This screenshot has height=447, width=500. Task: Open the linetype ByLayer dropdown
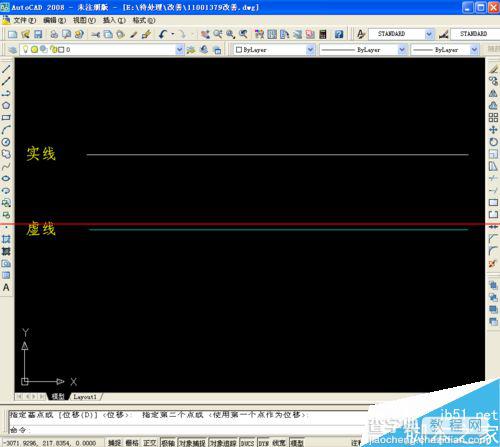pos(363,50)
